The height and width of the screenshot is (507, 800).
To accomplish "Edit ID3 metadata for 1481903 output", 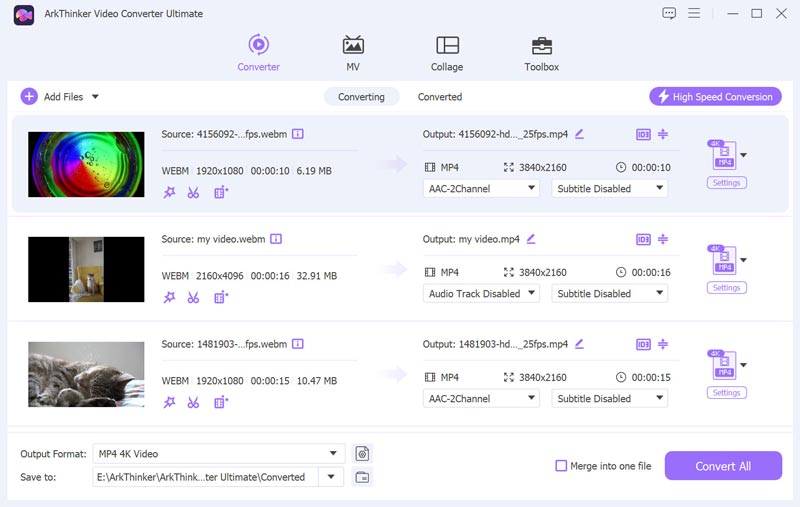I will tap(643, 344).
